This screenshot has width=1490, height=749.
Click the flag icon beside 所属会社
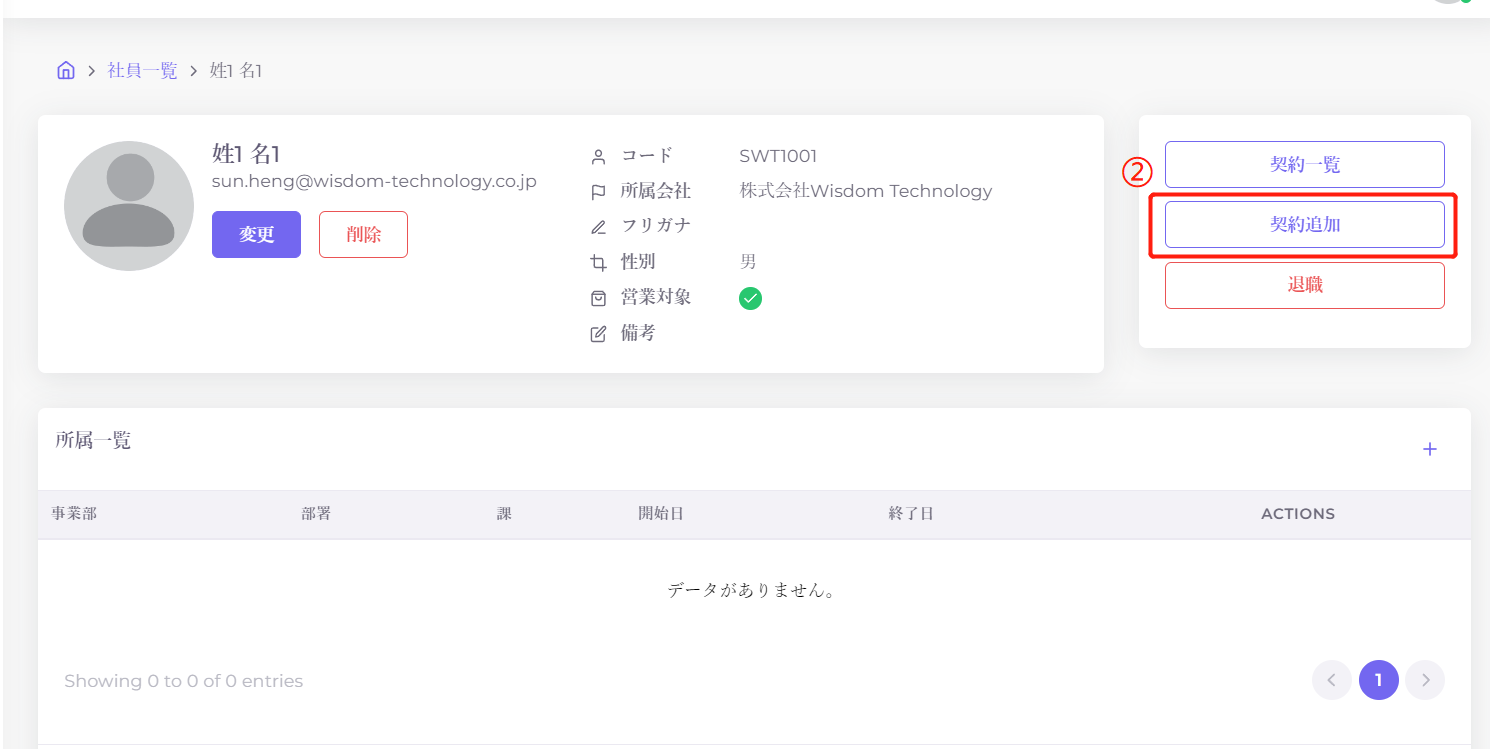(x=598, y=192)
